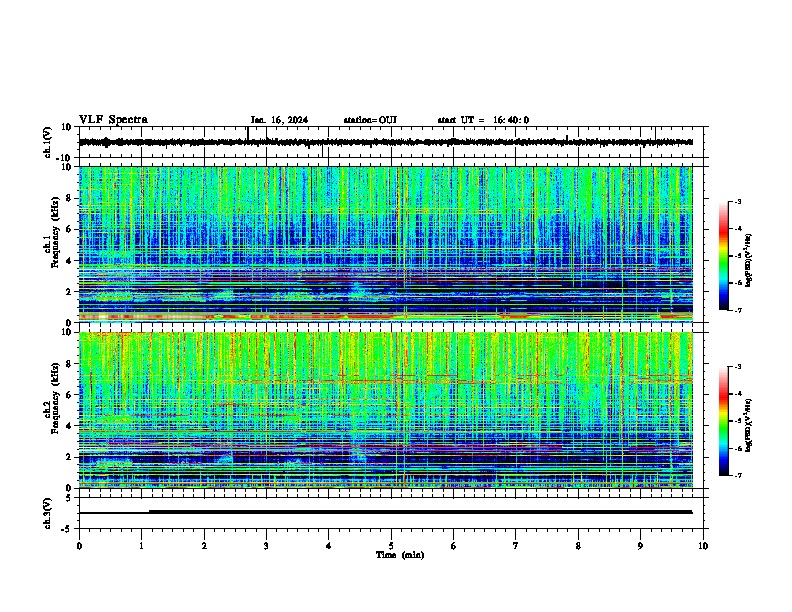Click the "Time (min)" axis title
Image resolution: width=792 pixels, height=612 pixels.
click(400, 555)
